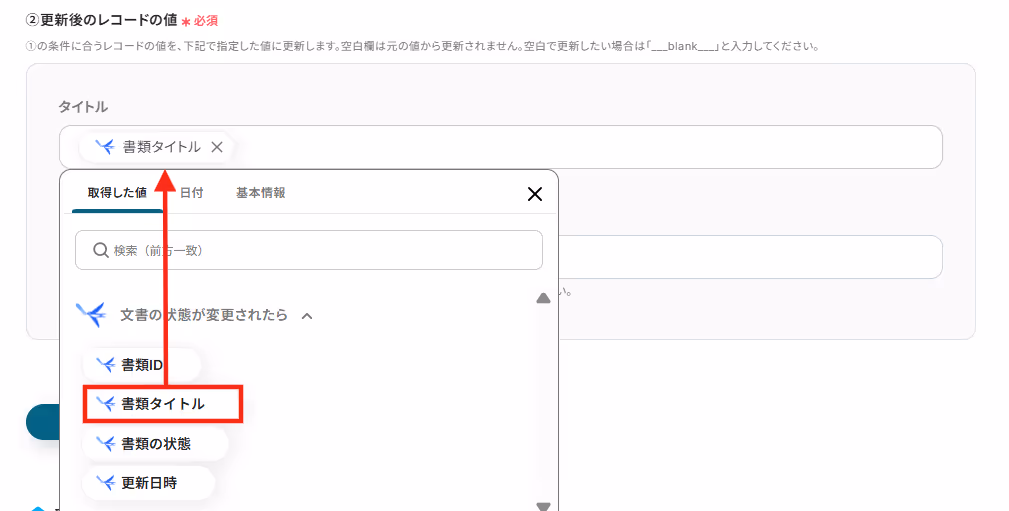Select the 書類ID value chip
This screenshot has height=511, width=1009.
[142, 365]
